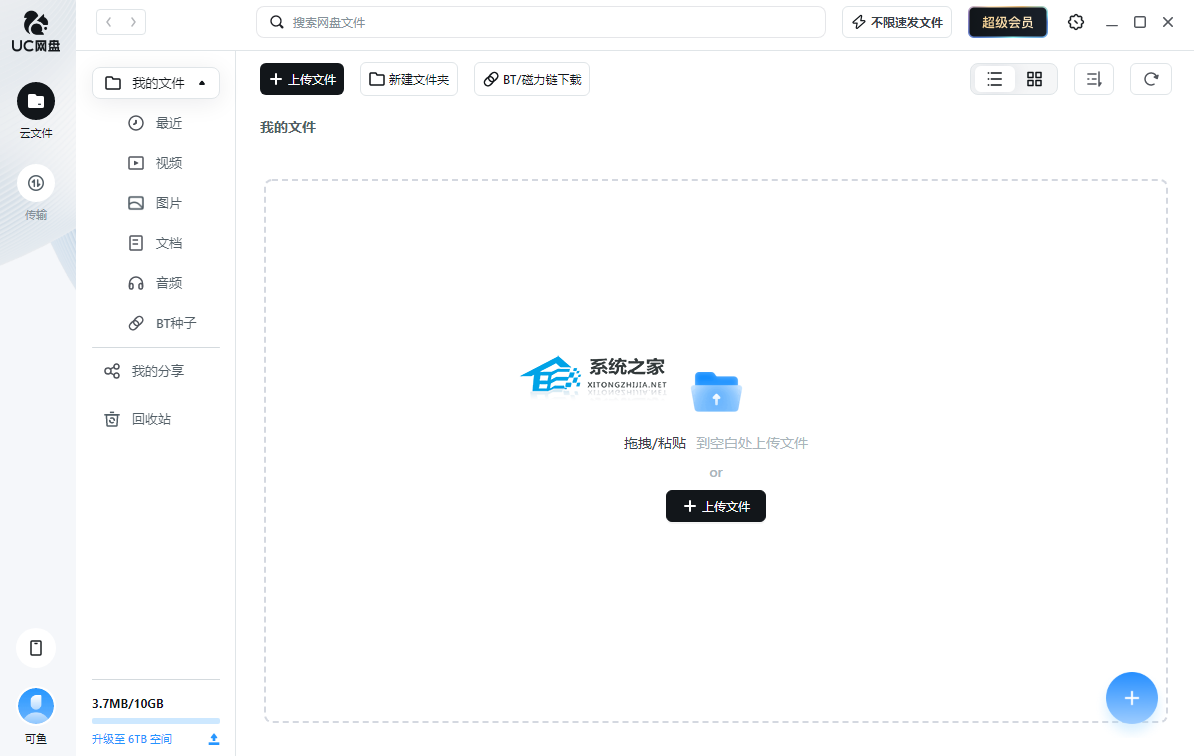Click the upgrade space upload arrow icon
The height and width of the screenshot is (756, 1194).
click(214, 739)
